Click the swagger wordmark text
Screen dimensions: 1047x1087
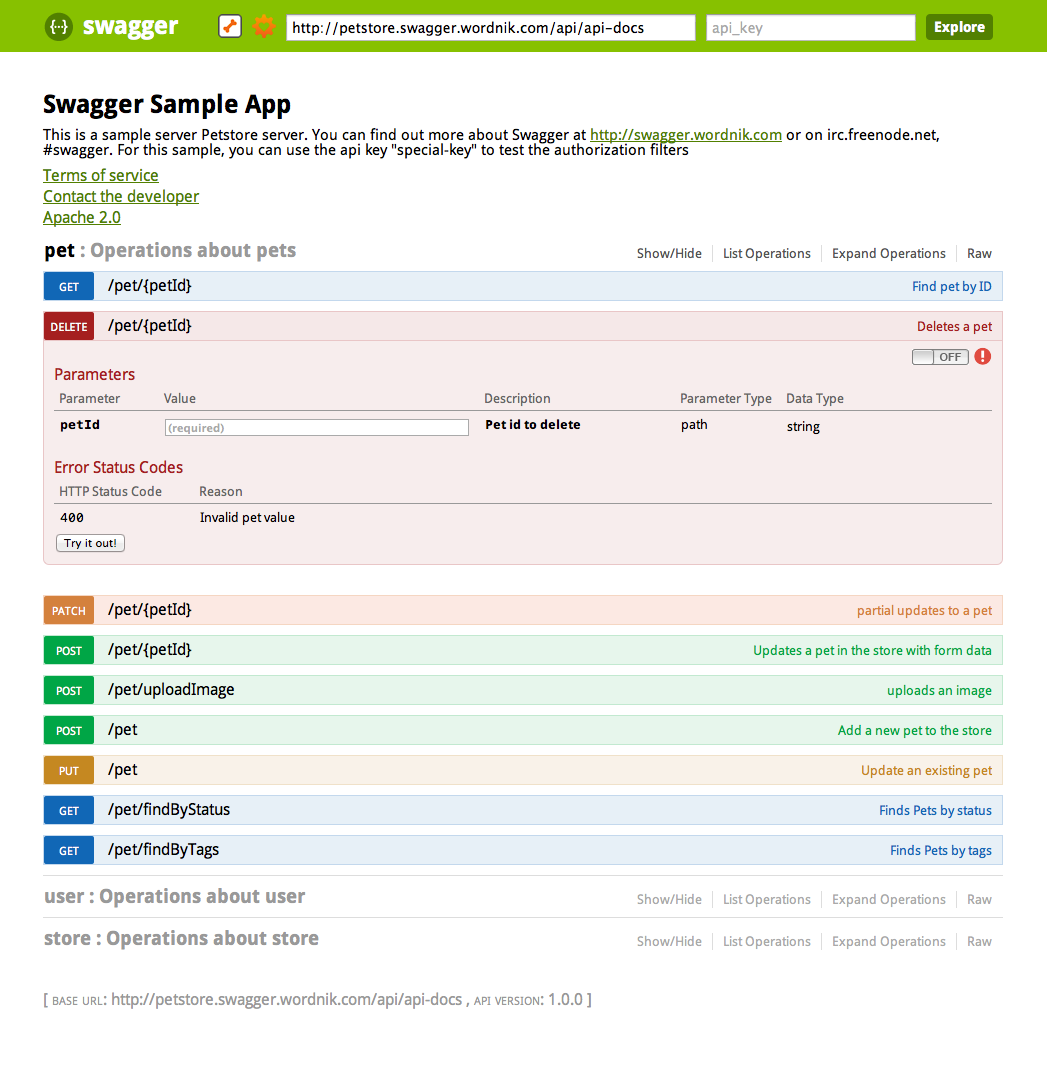pos(130,27)
